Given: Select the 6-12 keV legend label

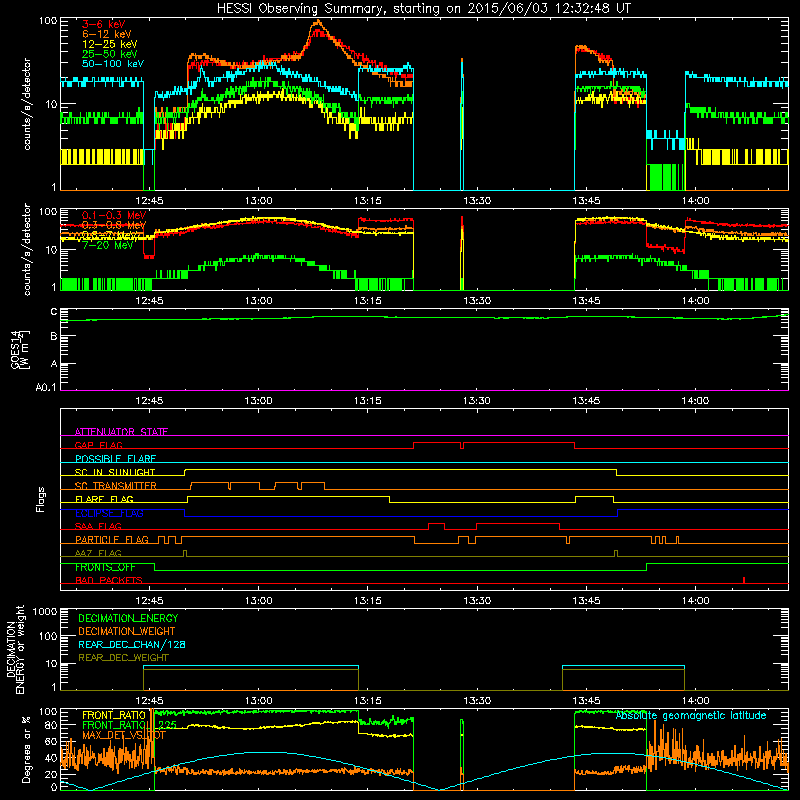Looking at the screenshot, I should point(107,34).
